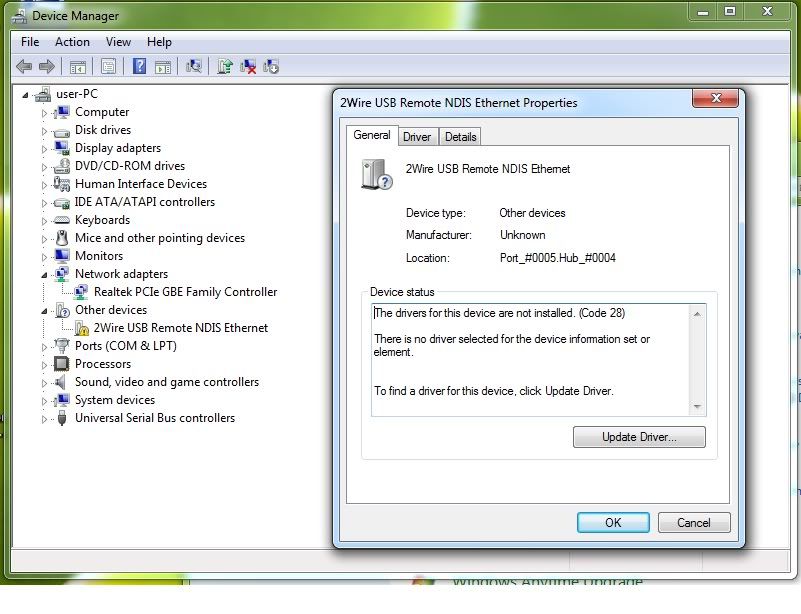Open the Help menu
801x614 pixels.
pos(159,42)
